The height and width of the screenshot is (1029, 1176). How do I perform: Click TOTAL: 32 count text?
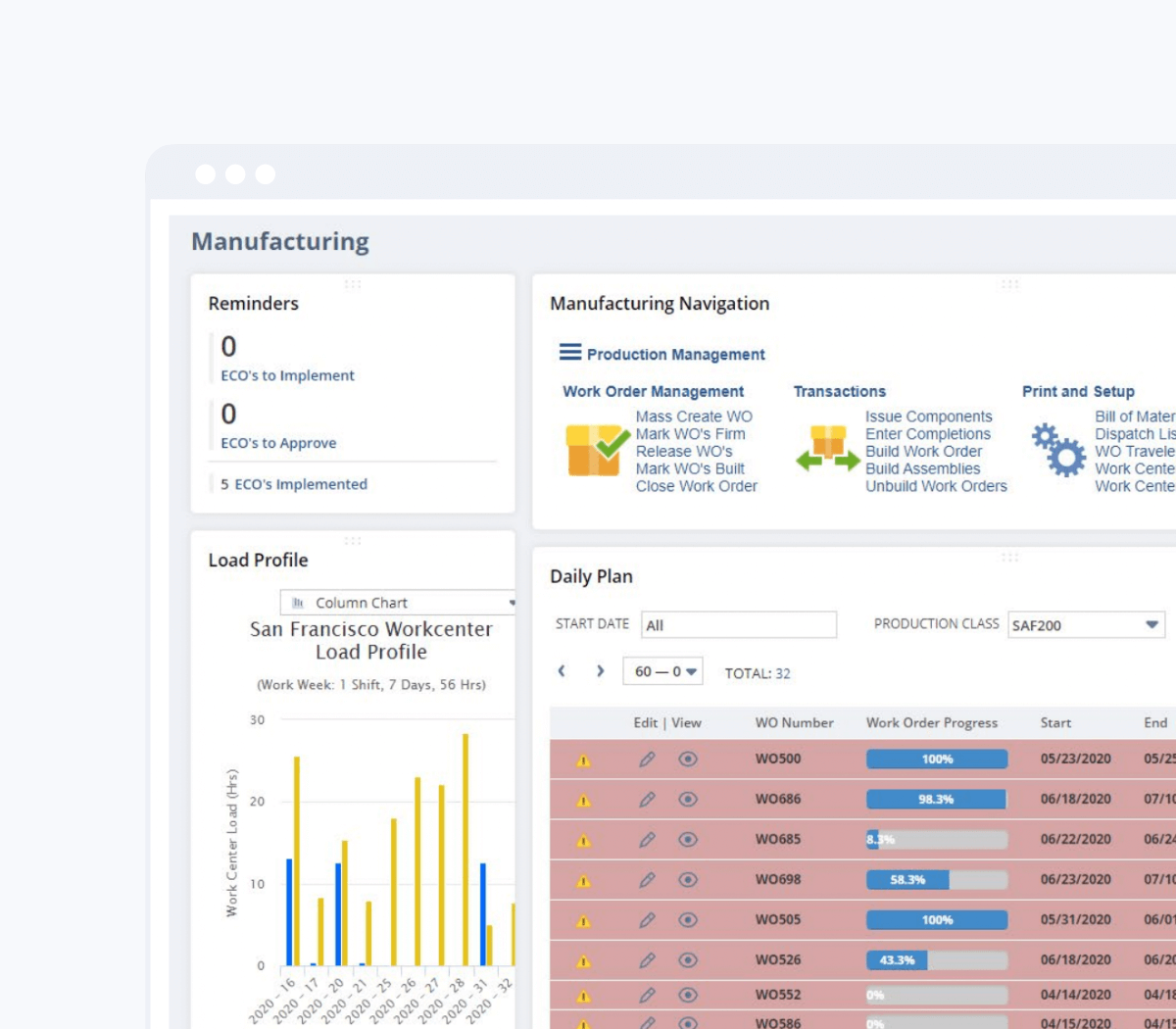(x=757, y=673)
